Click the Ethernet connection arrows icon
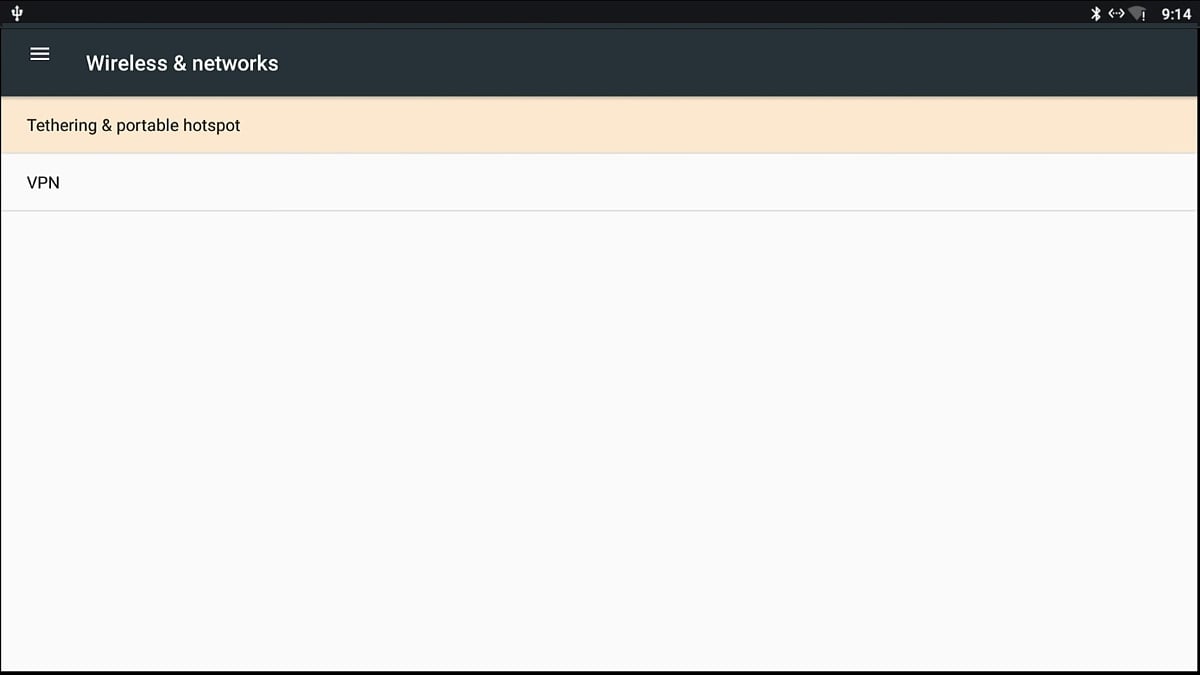The image size is (1200, 675). (1115, 14)
